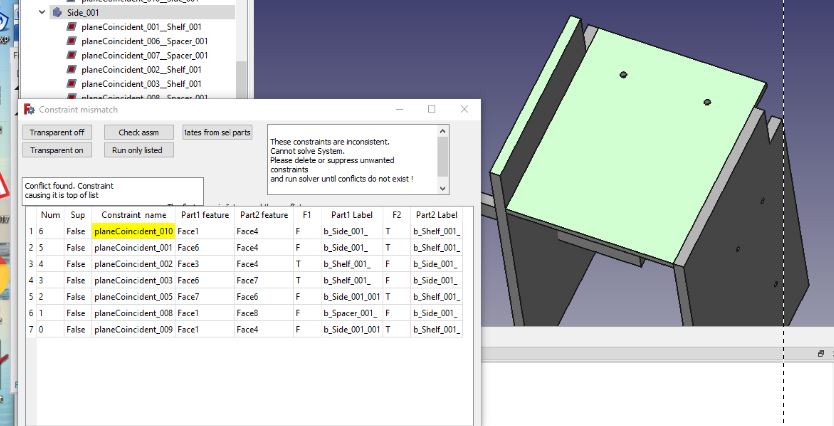Select the Side_001 part icon in tree
The height and width of the screenshot is (426, 834).
click(x=57, y=12)
